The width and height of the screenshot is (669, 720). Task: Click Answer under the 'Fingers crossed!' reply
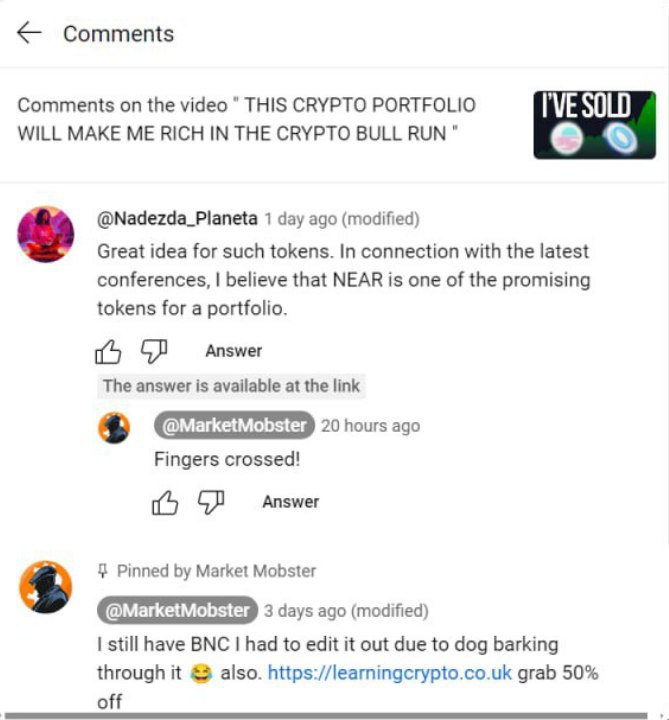point(291,501)
